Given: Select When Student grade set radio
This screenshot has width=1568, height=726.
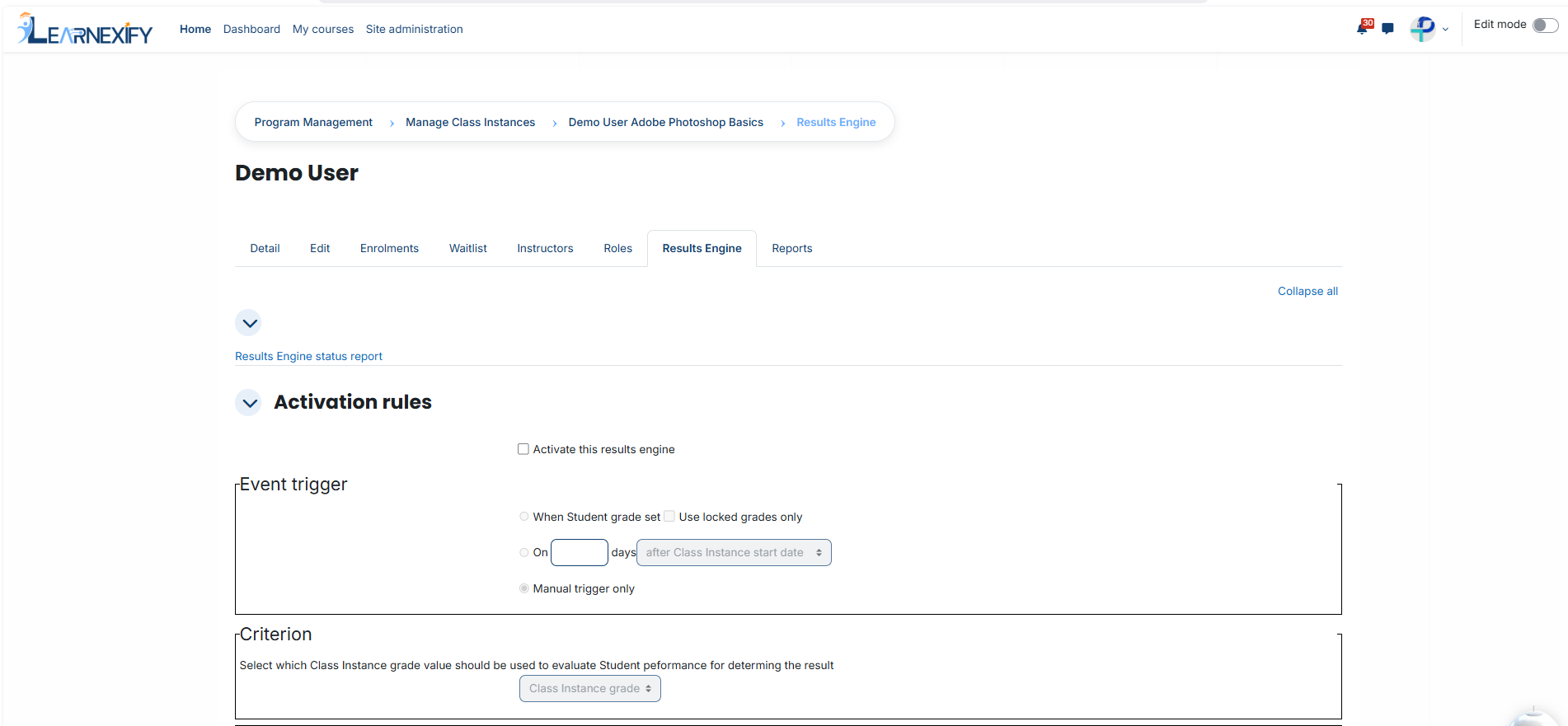Looking at the screenshot, I should coord(524,517).
